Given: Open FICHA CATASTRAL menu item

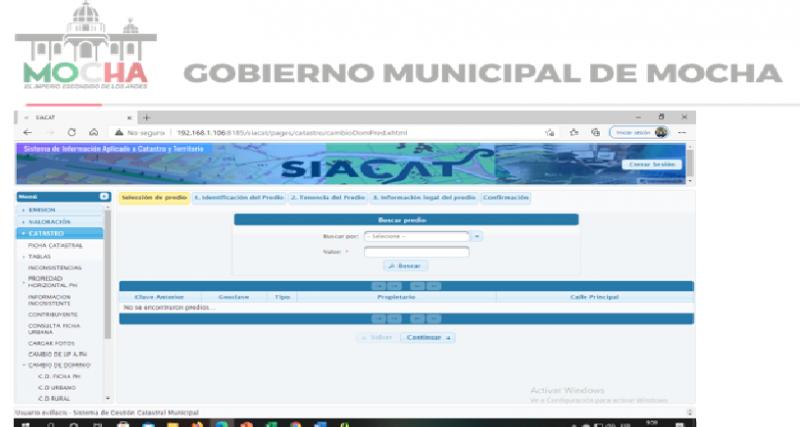Looking at the screenshot, I should (55, 245).
